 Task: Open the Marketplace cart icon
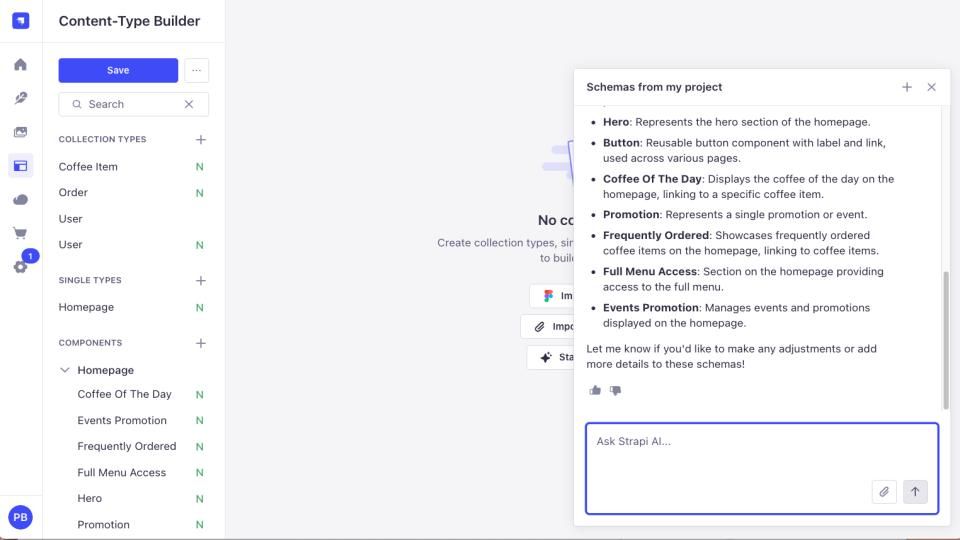[20, 233]
